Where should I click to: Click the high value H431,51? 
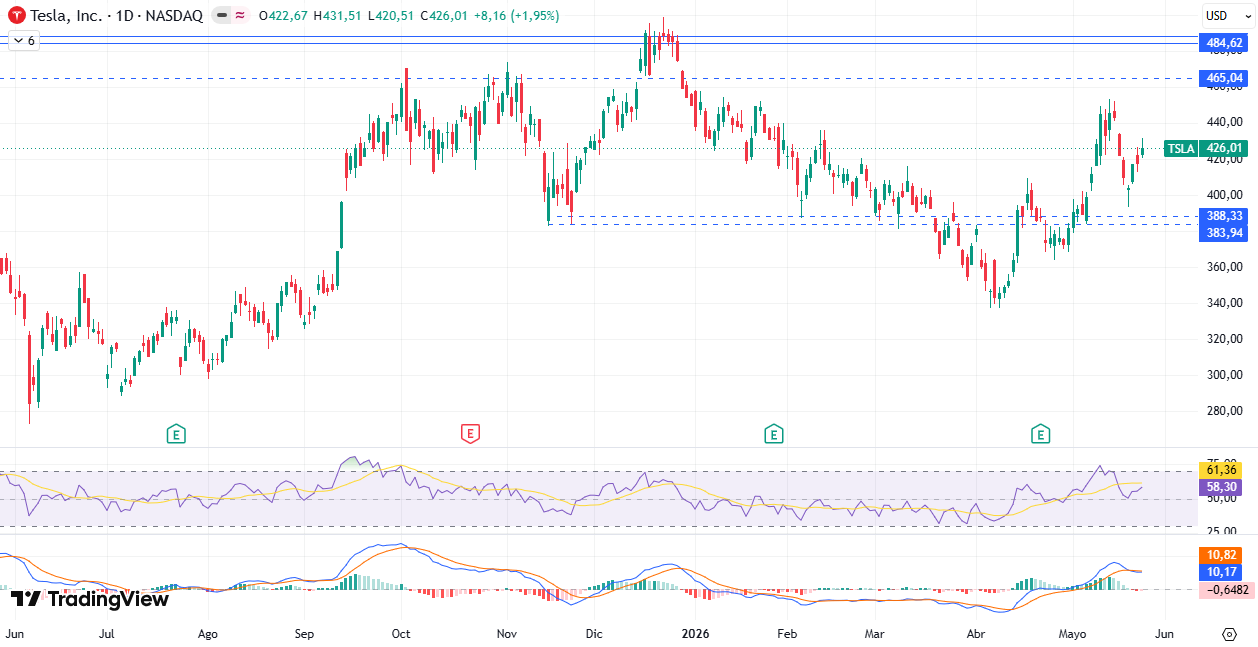(x=338, y=16)
